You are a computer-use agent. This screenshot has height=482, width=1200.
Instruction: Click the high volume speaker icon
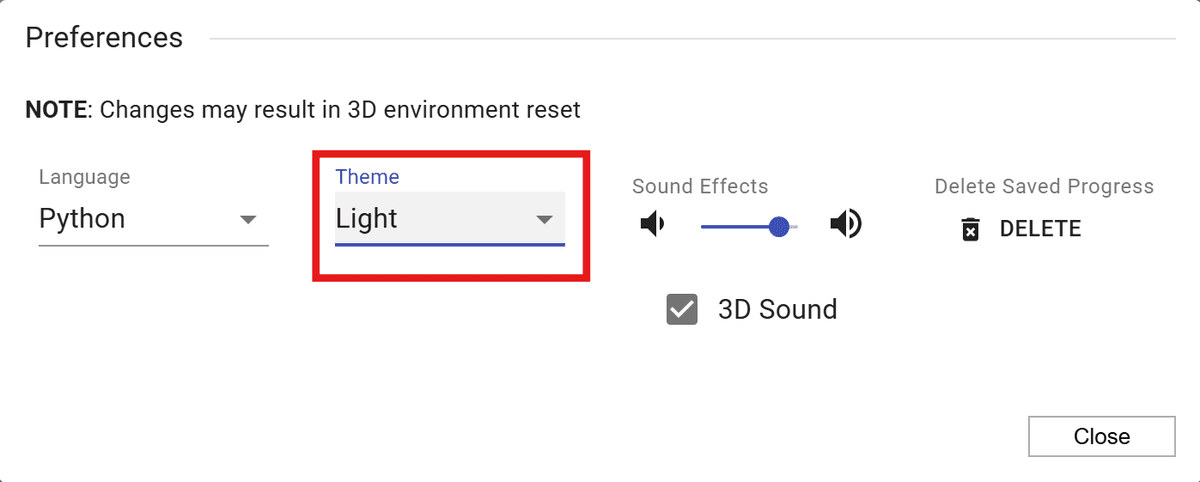(x=846, y=225)
